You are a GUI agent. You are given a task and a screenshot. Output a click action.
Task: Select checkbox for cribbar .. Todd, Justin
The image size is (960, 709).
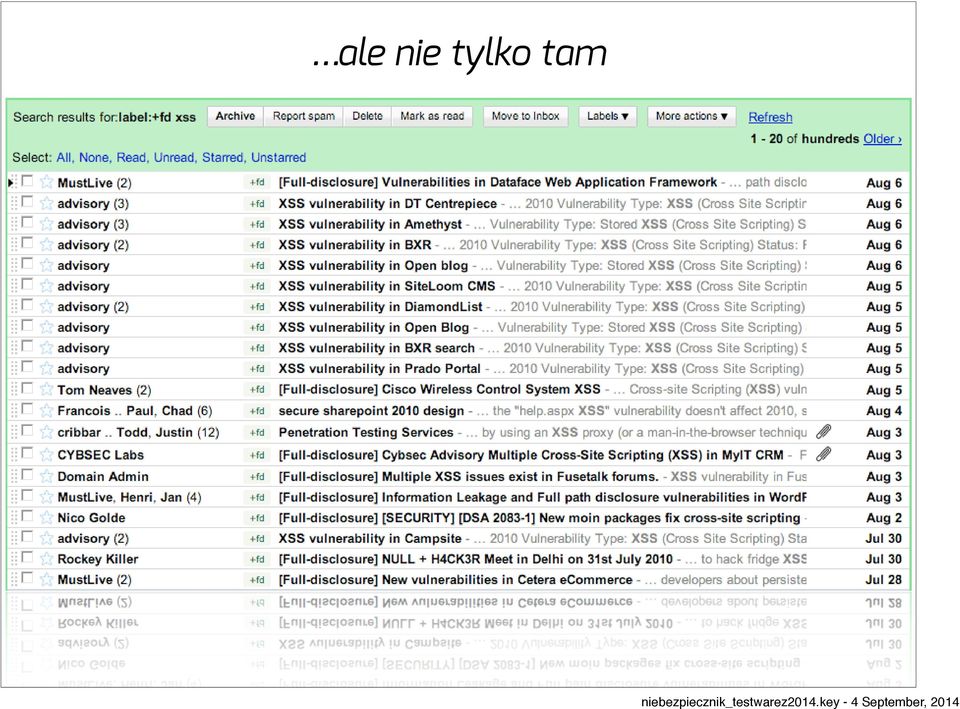pos(27,431)
